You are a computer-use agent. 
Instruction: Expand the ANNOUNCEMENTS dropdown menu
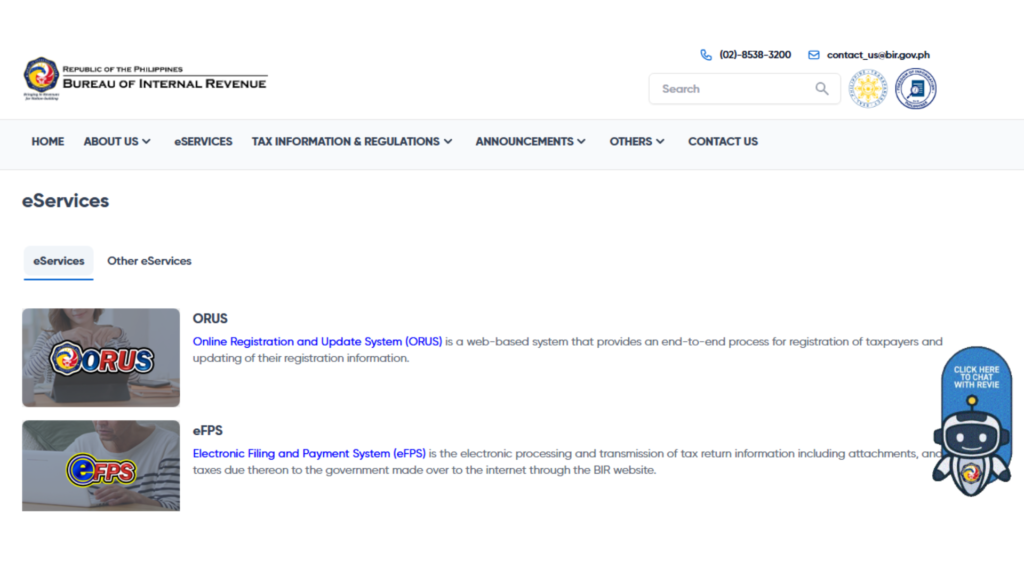click(530, 142)
